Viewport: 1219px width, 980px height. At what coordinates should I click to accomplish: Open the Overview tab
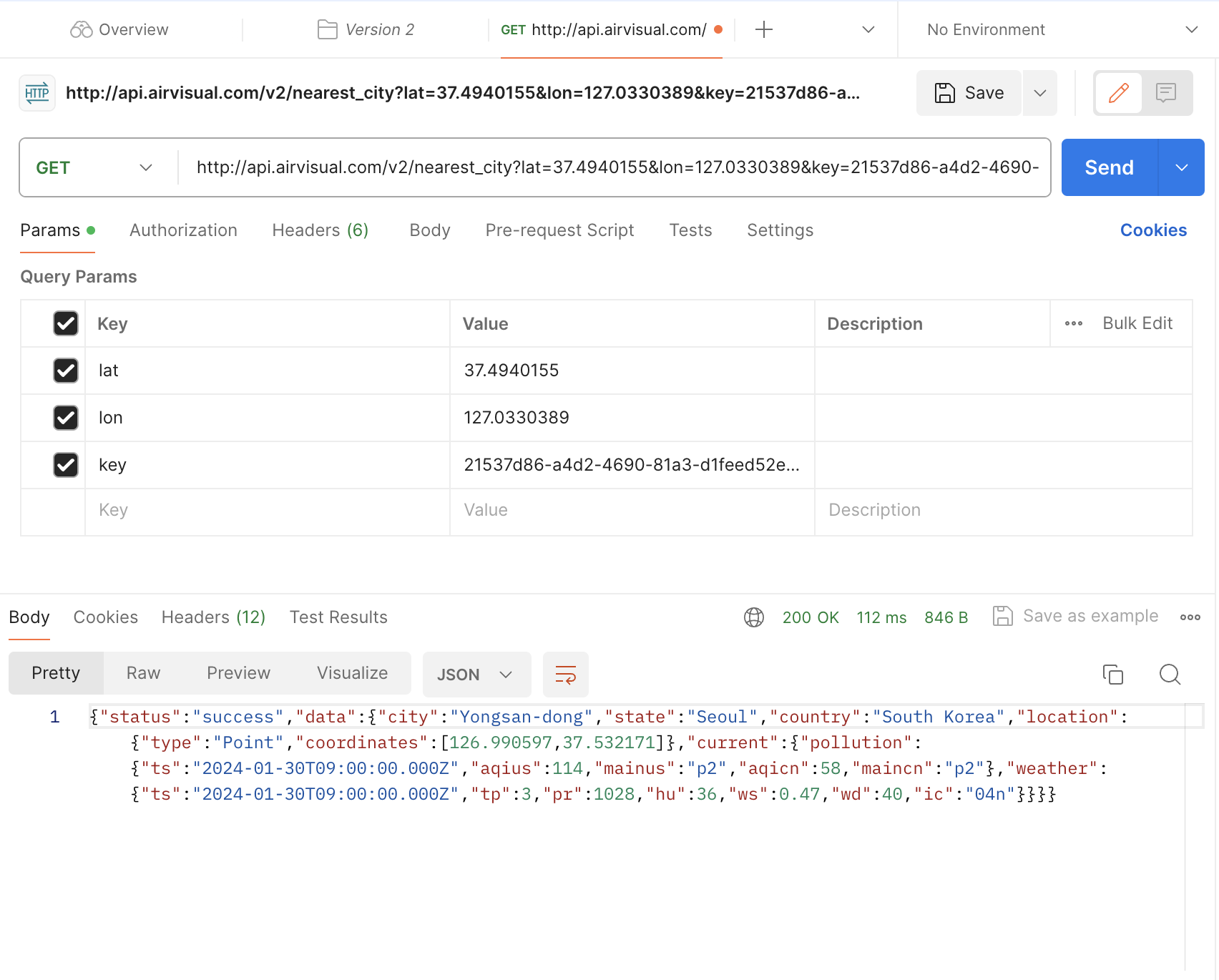pos(119,29)
